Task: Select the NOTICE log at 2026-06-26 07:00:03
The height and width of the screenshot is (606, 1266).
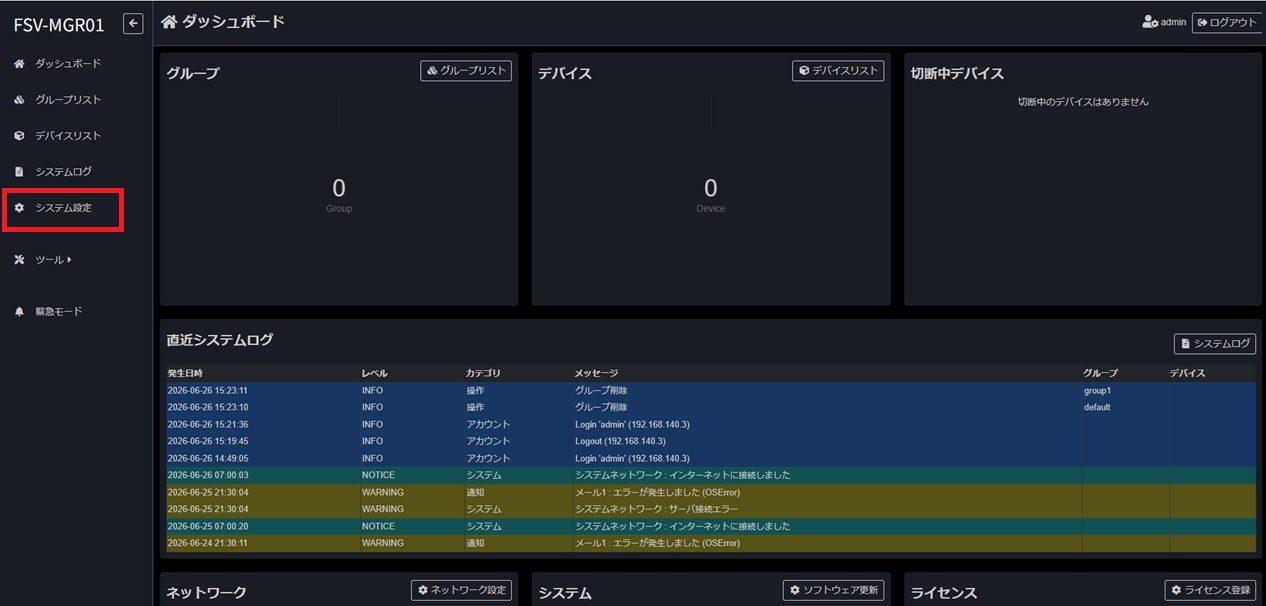Action: (x=711, y=475)
